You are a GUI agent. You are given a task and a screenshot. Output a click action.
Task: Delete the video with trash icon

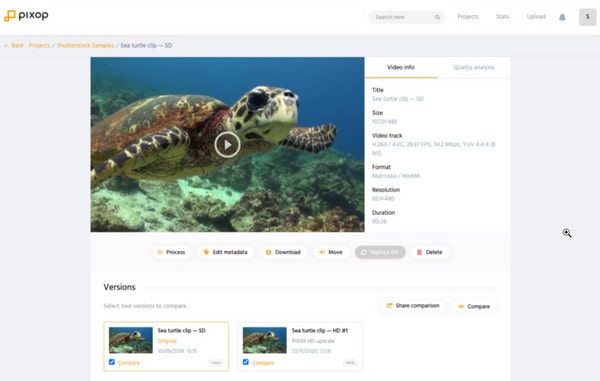(430, 252)
